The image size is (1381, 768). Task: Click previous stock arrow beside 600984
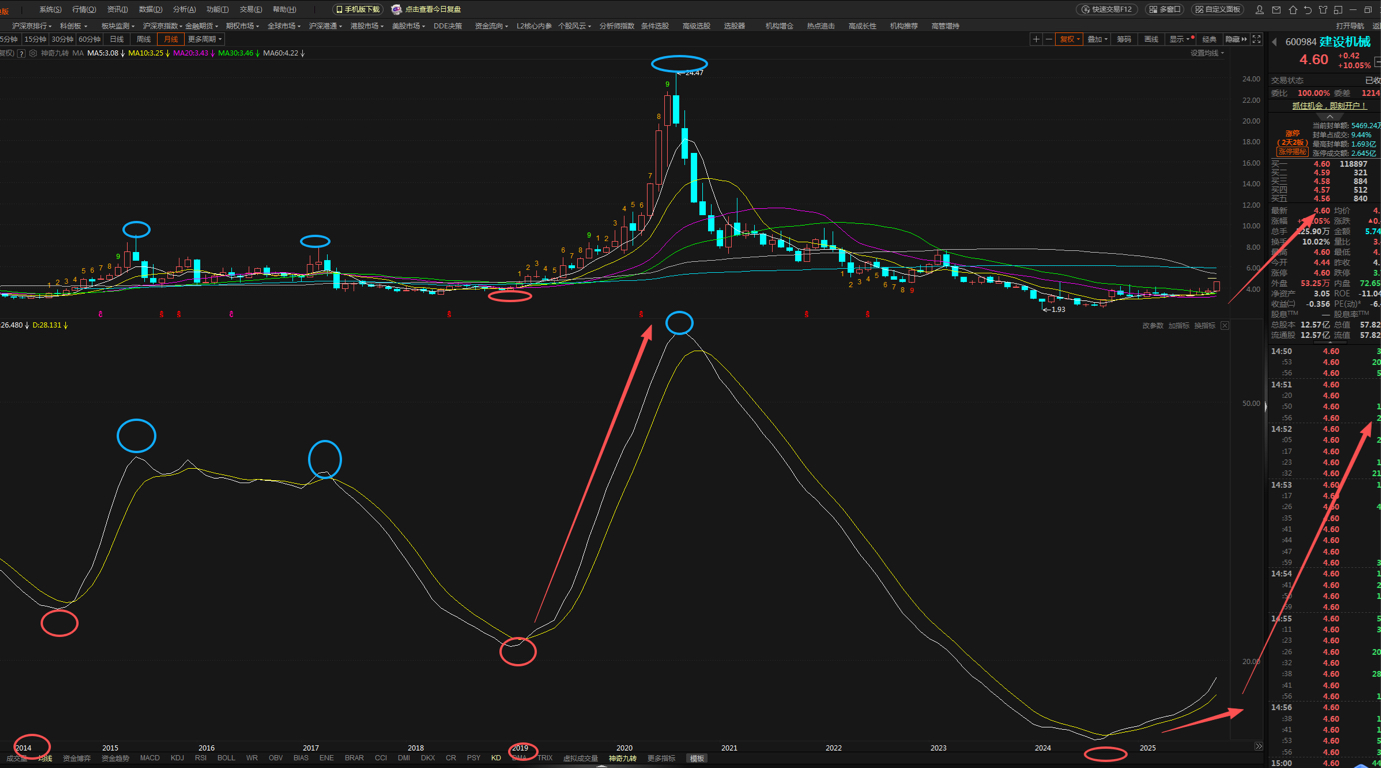tap(1274, 42)
